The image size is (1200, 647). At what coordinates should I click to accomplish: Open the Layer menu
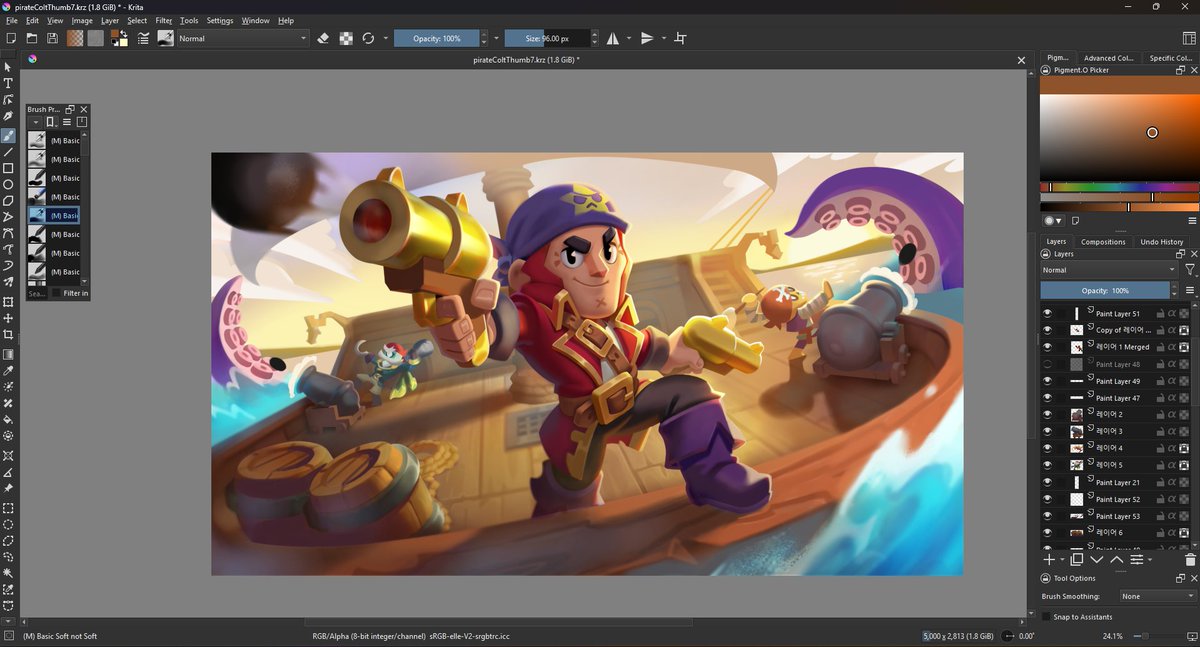(x=110, y=20)
